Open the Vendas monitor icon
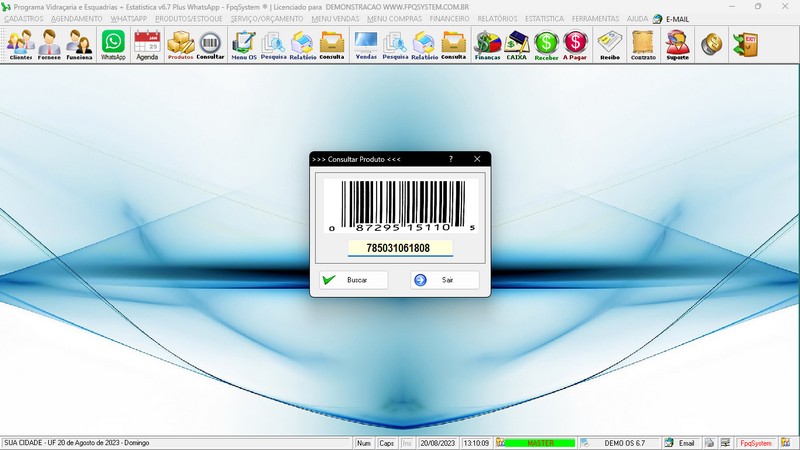The width and height of the screenshot is (800, 450). (366, 45)
